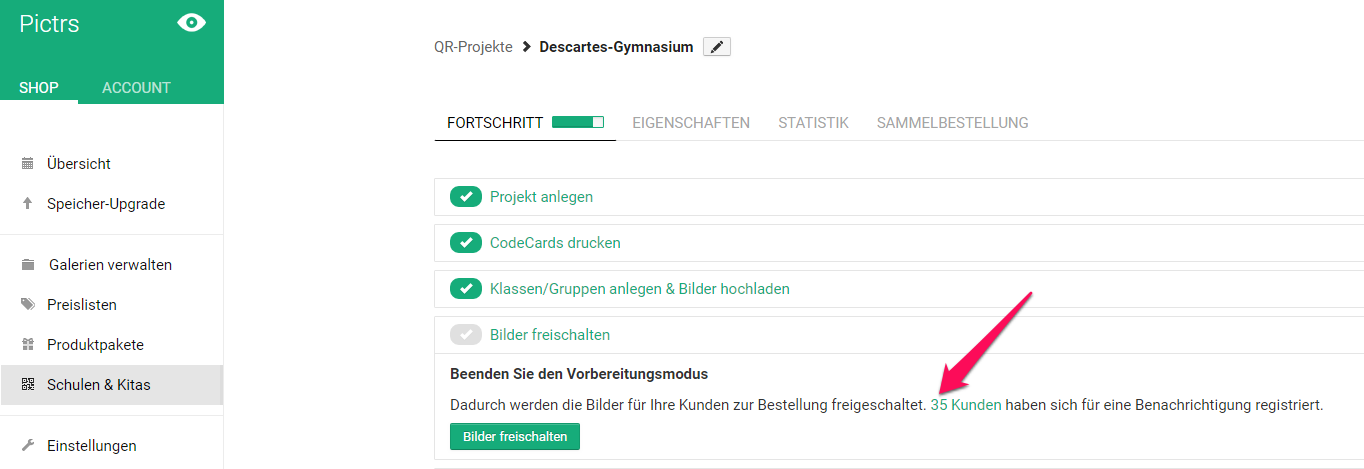Switch to the Eigenschaften tab
The image size is (1364, 469).
click(691, 123)
